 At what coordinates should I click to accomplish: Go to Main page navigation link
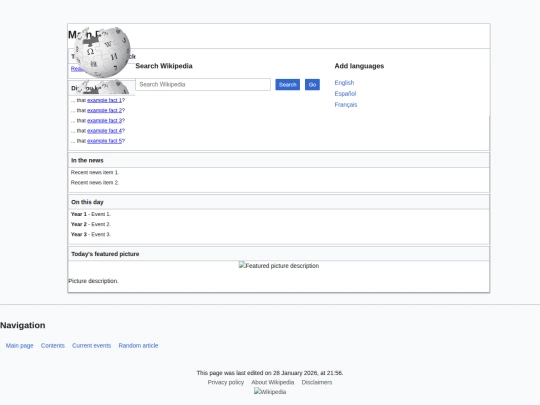[x=20, y=345]
